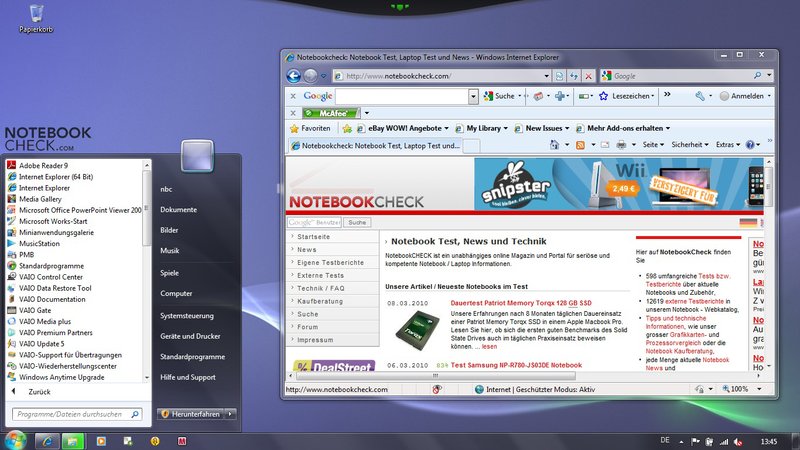The image size is (800, 450).
Task: Open the Papierkorb desktop icon
Action: click(36, 18)
